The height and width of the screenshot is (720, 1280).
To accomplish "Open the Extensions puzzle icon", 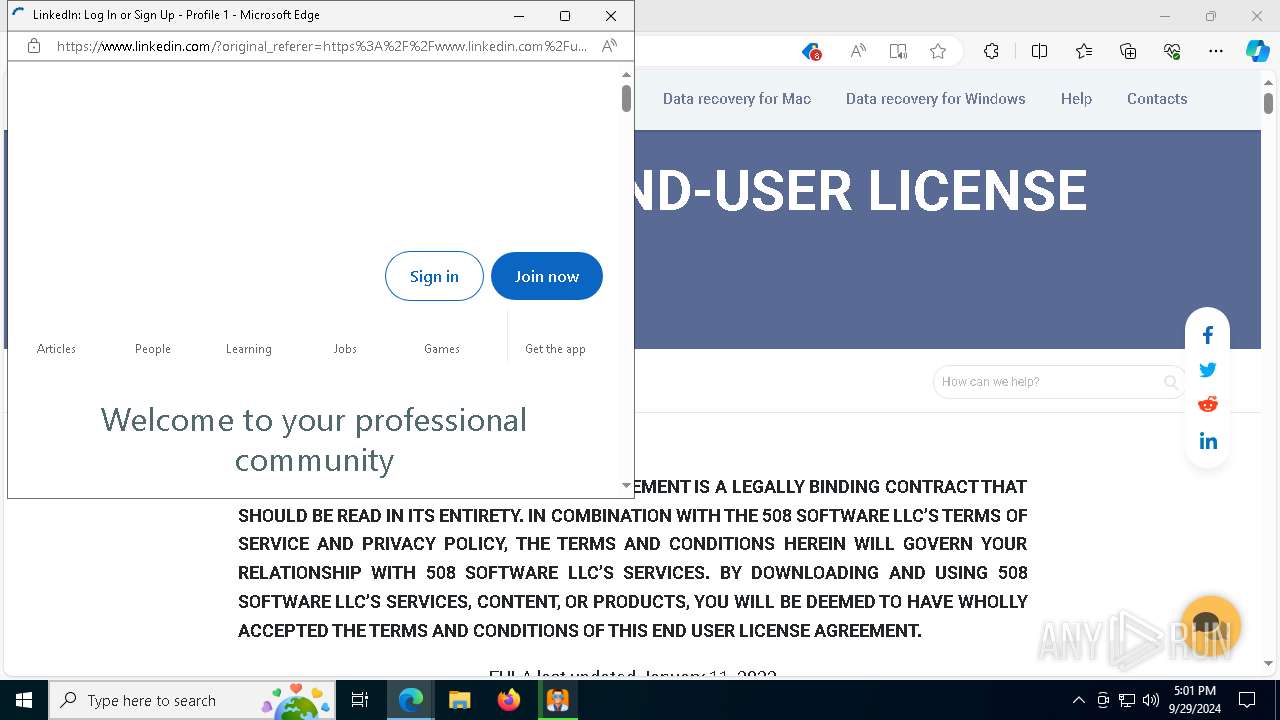I will [991, 52].
